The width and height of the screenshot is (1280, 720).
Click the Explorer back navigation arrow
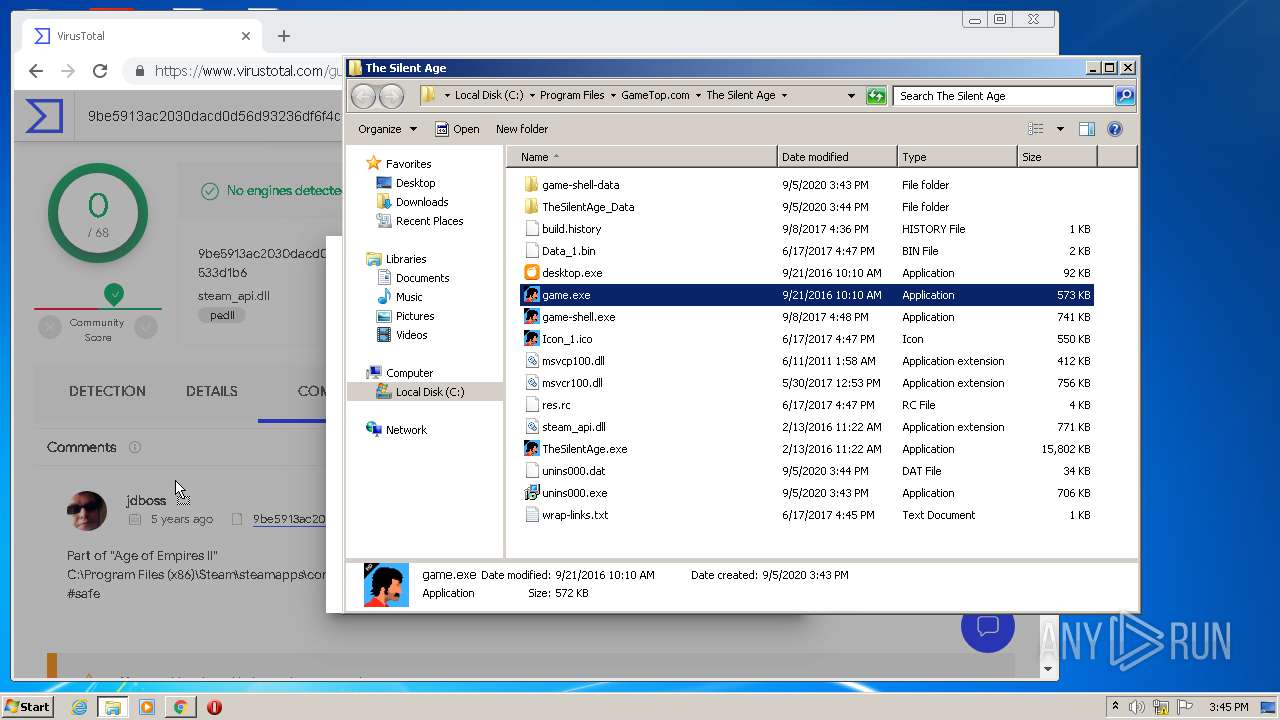[x=364, y=96]
